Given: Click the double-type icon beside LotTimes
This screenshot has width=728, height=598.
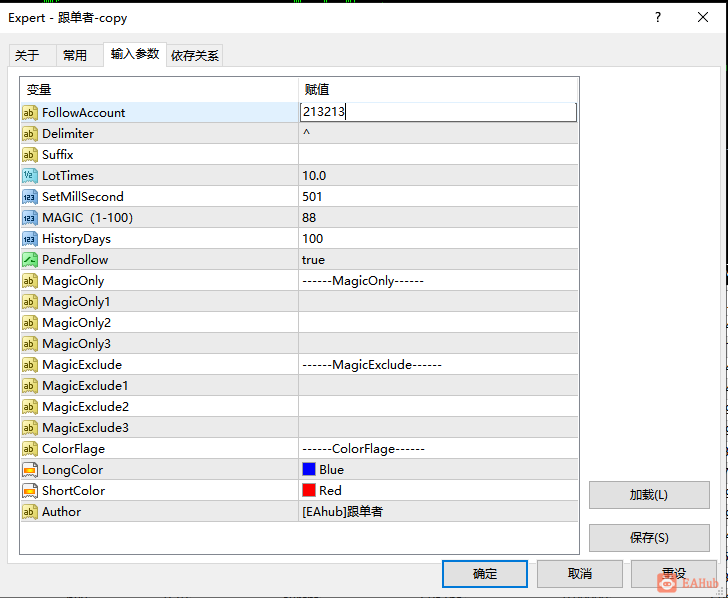Looking at the screenshot, I should point(30,176).
